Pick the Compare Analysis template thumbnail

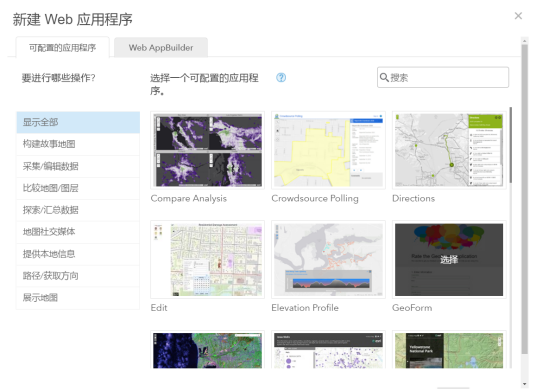coord(208,150)
